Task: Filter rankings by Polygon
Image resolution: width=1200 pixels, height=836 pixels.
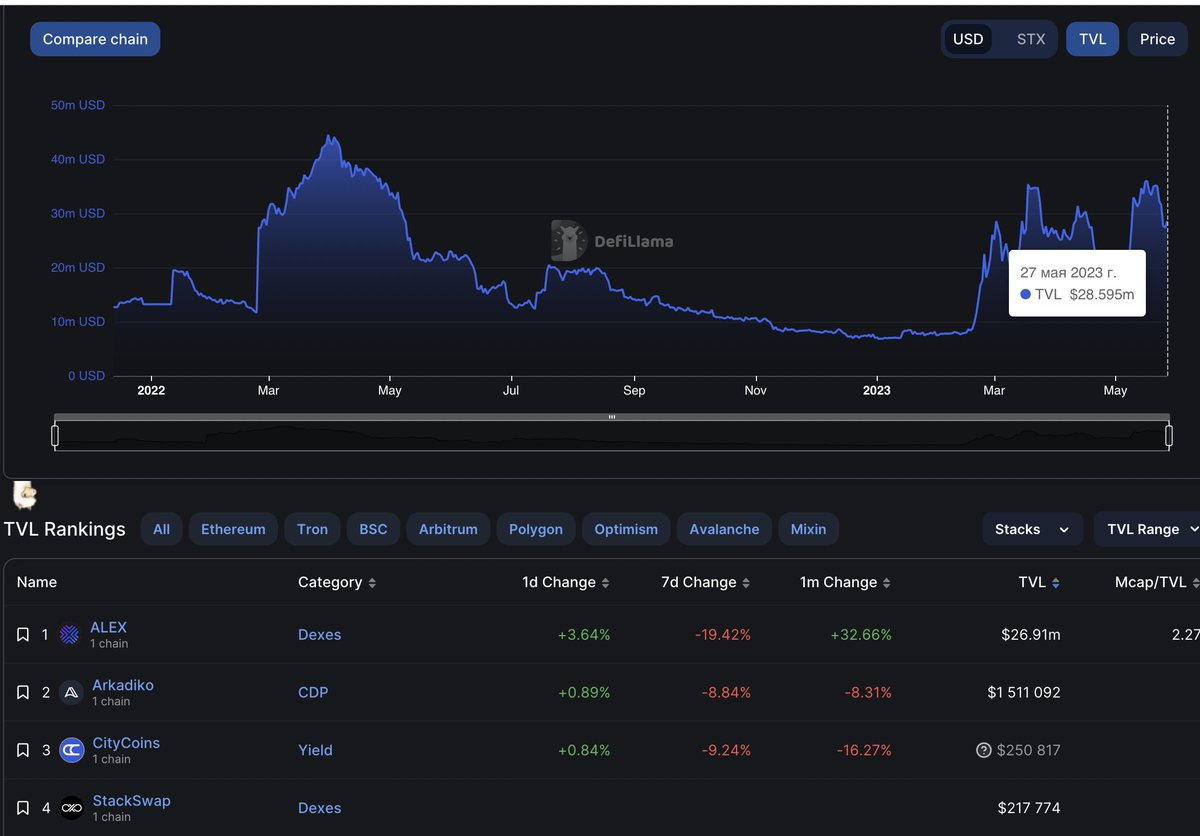Action: pos(536,529)
